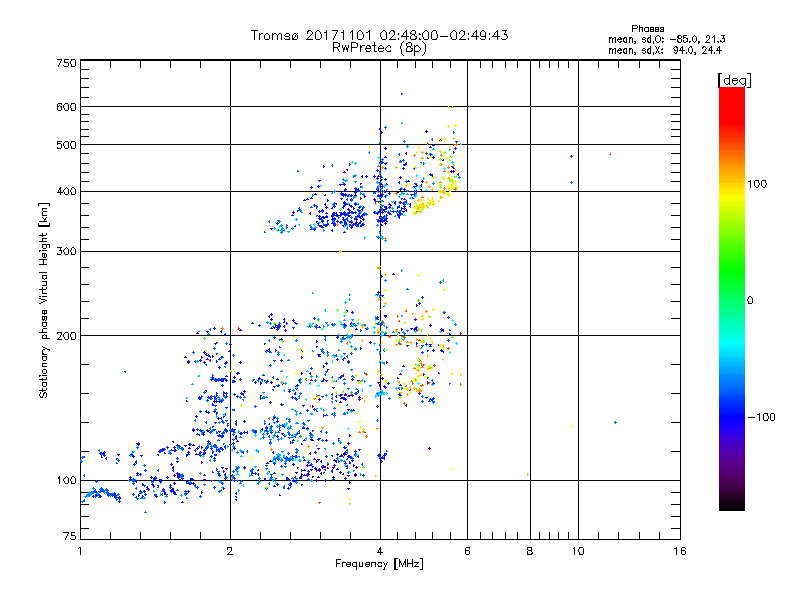Click the x-axis '4' tick label
Screen dimensions: 800x600
pyautogui.click(x=380, y=551)
